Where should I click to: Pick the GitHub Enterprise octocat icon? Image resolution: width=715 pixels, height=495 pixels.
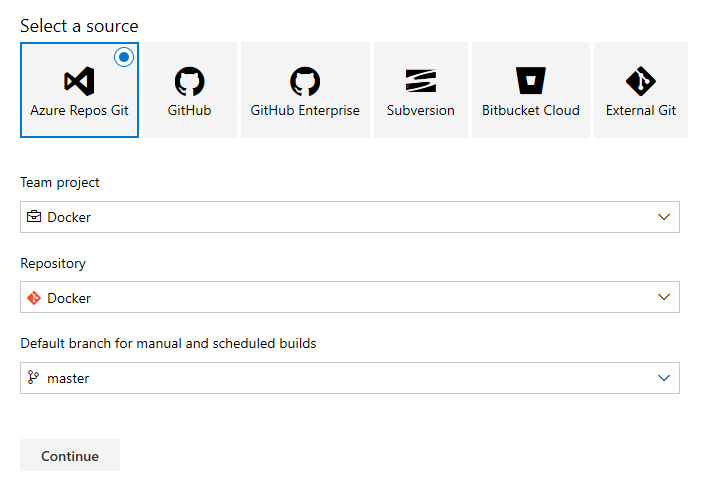click(x=305, y=81)
